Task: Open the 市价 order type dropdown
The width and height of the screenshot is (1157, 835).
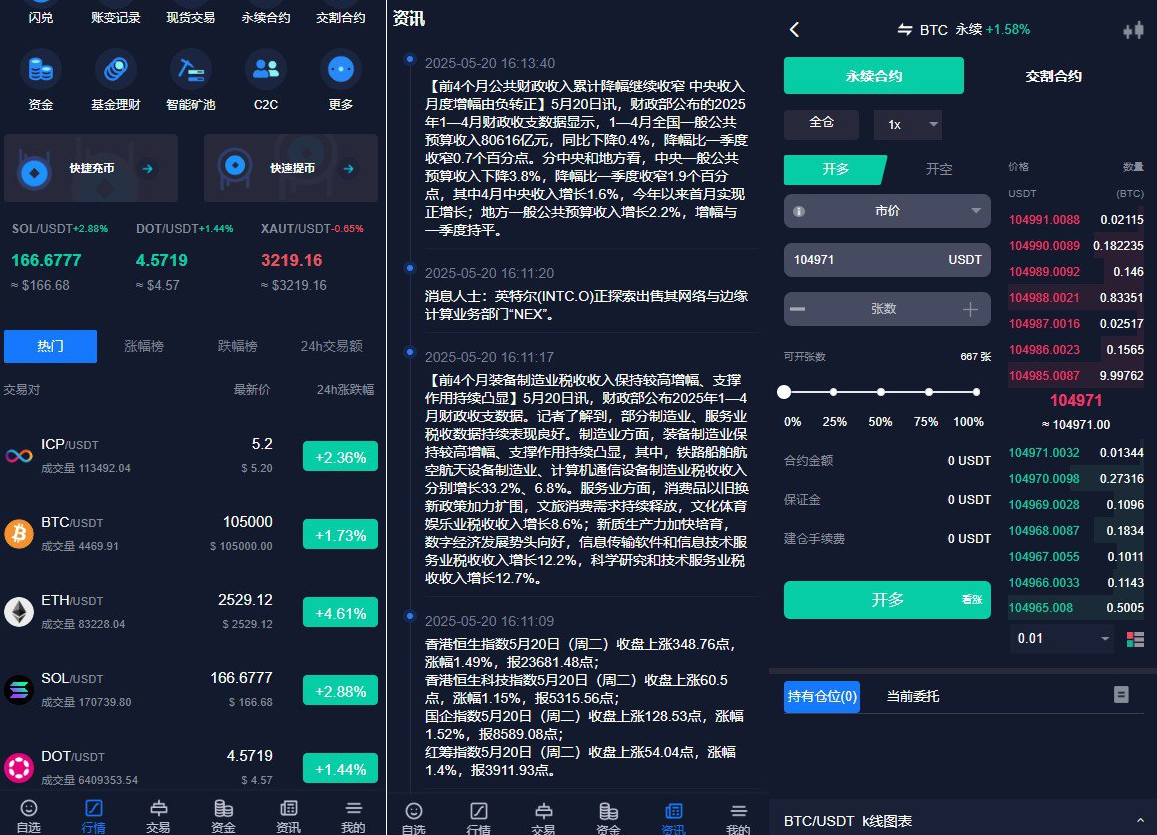Action: coord(887,211)
